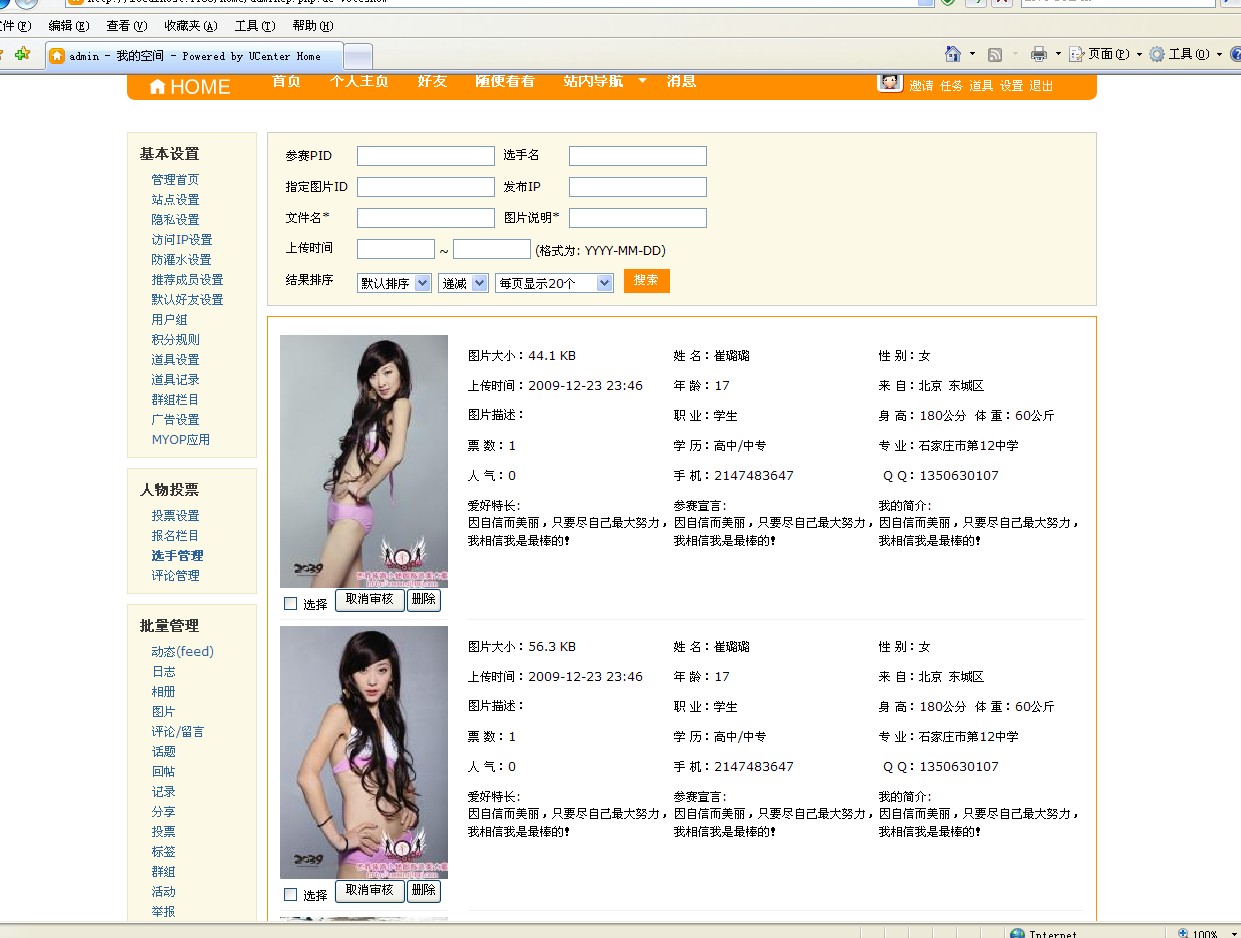The width and height of the screenshot is (1241, 938).
Task: Open the 默认排序 sort dropdown
Action: click(x=394, y=283)
